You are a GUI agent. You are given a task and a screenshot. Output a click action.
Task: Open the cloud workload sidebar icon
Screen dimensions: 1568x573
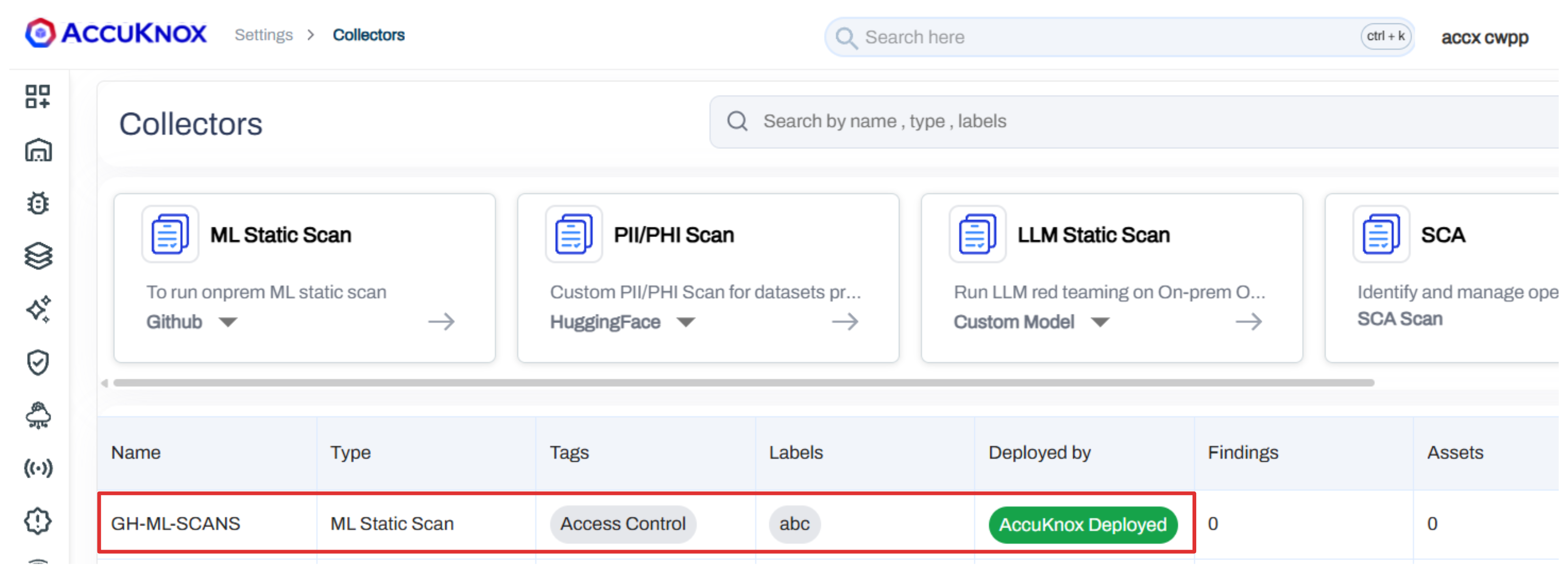(x=38, y=415)
